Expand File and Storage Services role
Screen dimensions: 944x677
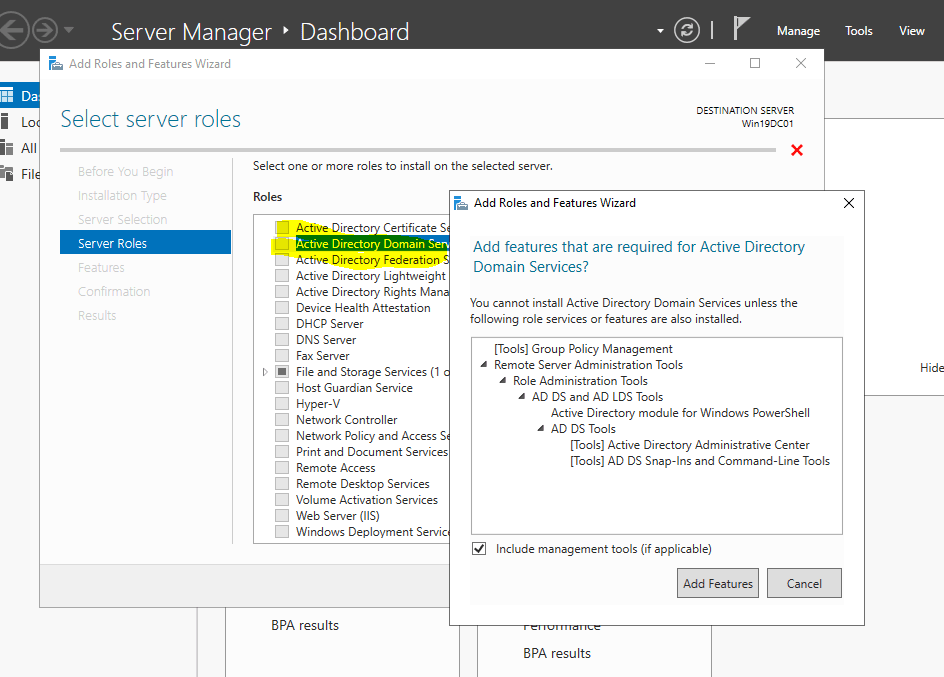click(265, 372)
